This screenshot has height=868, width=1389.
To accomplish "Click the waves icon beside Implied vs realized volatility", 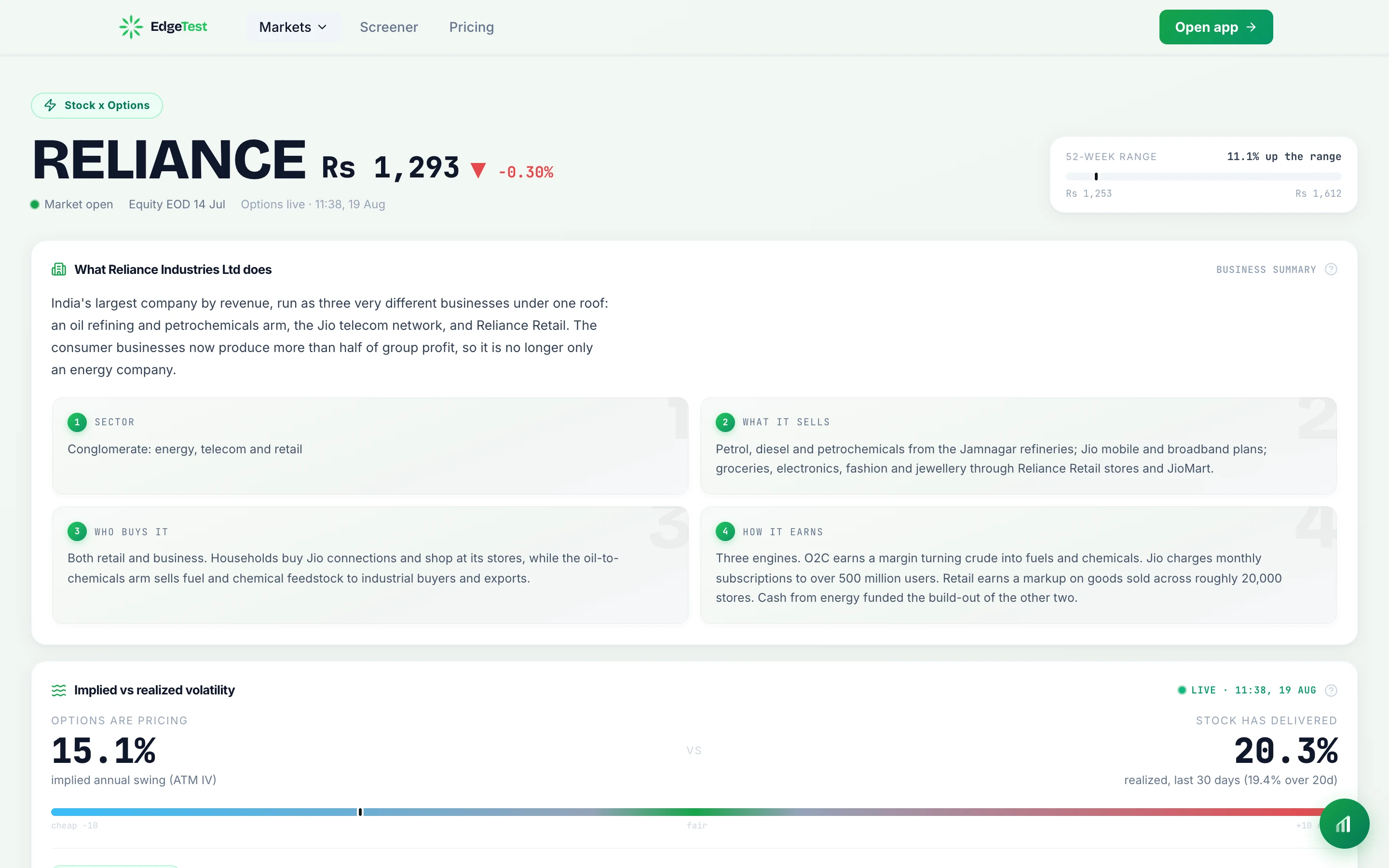I will [x=58, y=690].
